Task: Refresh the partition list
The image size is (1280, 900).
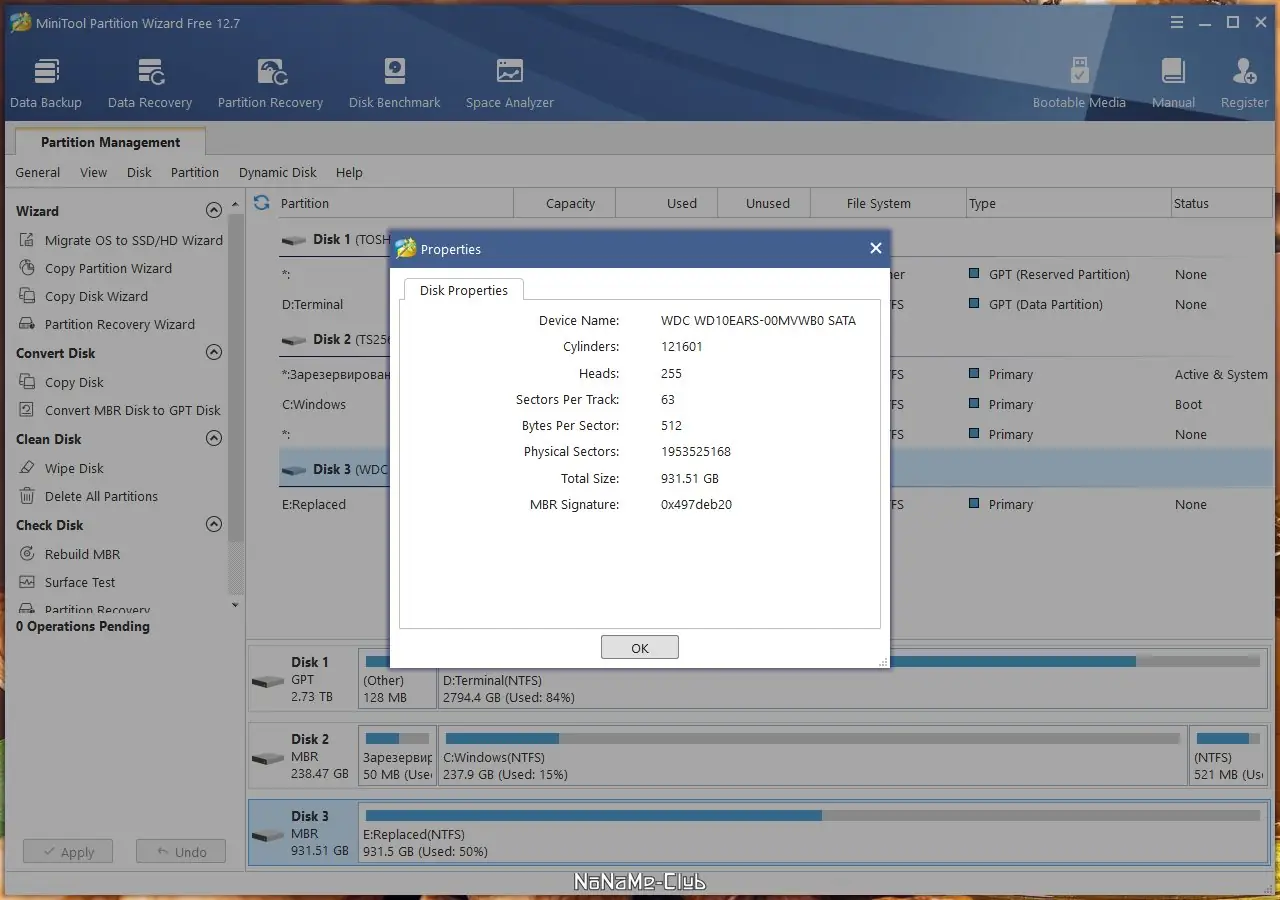Action: pos(262,203)
